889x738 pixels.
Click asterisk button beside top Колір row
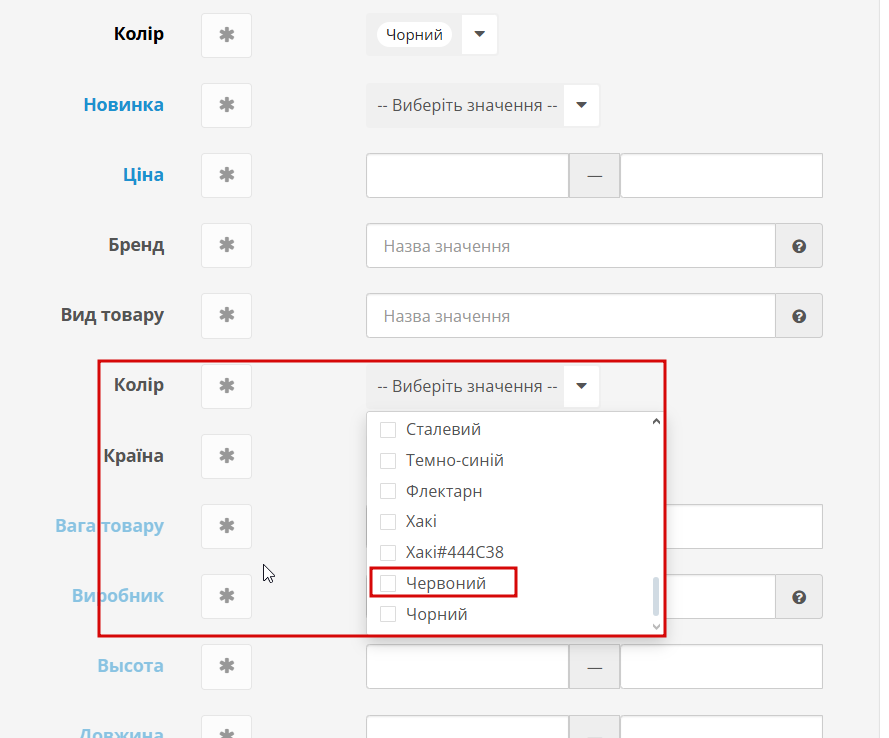click(226, 35)
